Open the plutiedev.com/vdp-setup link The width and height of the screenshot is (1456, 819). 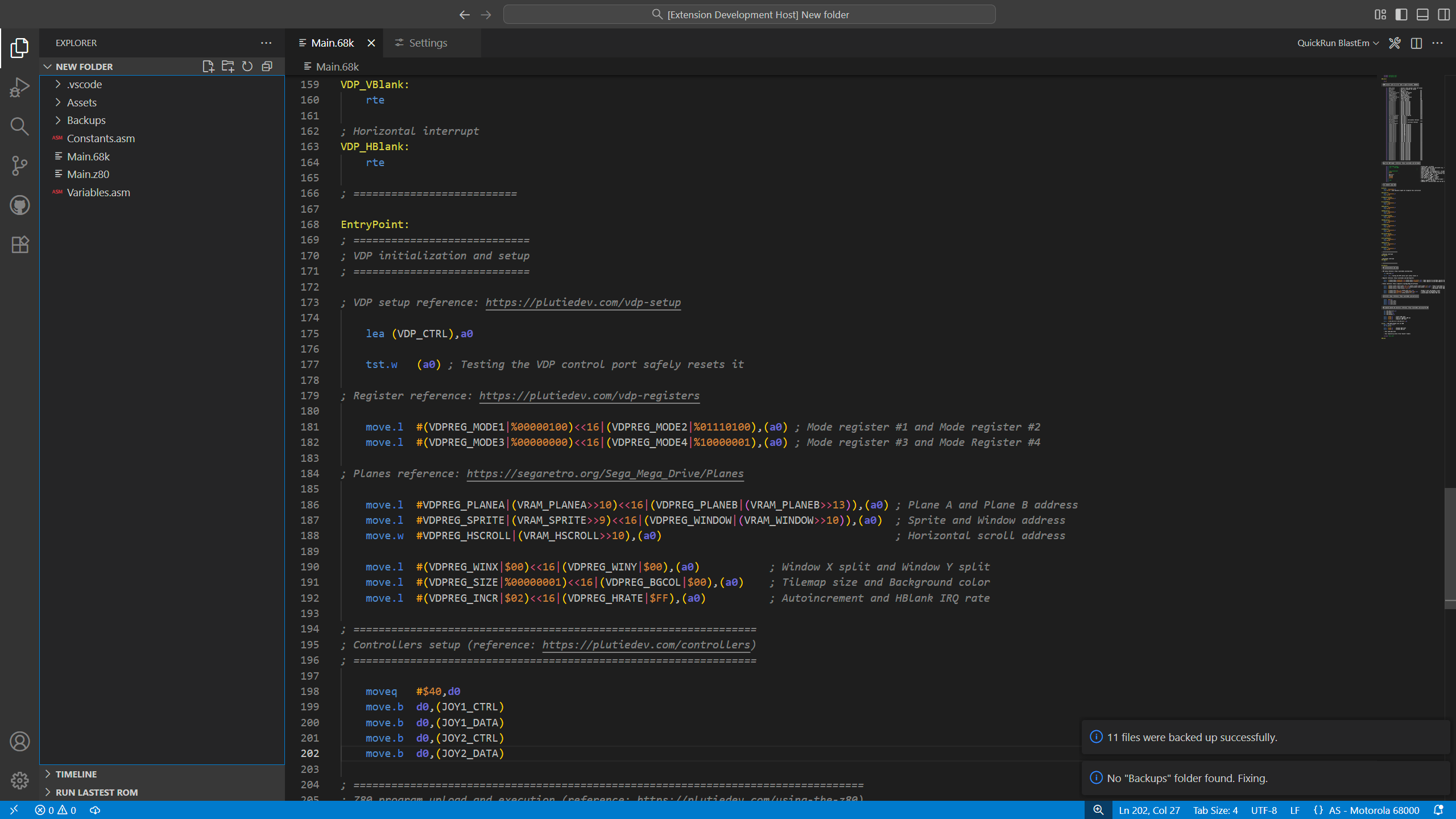pyautogui.click(x=583, y=303)
